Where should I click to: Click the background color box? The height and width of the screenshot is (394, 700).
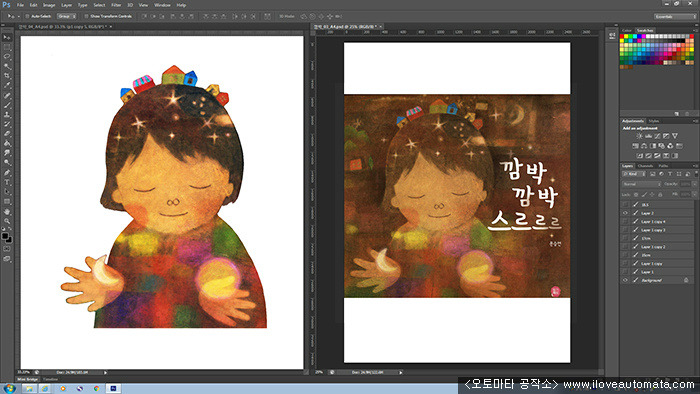[x=9, y=240]
